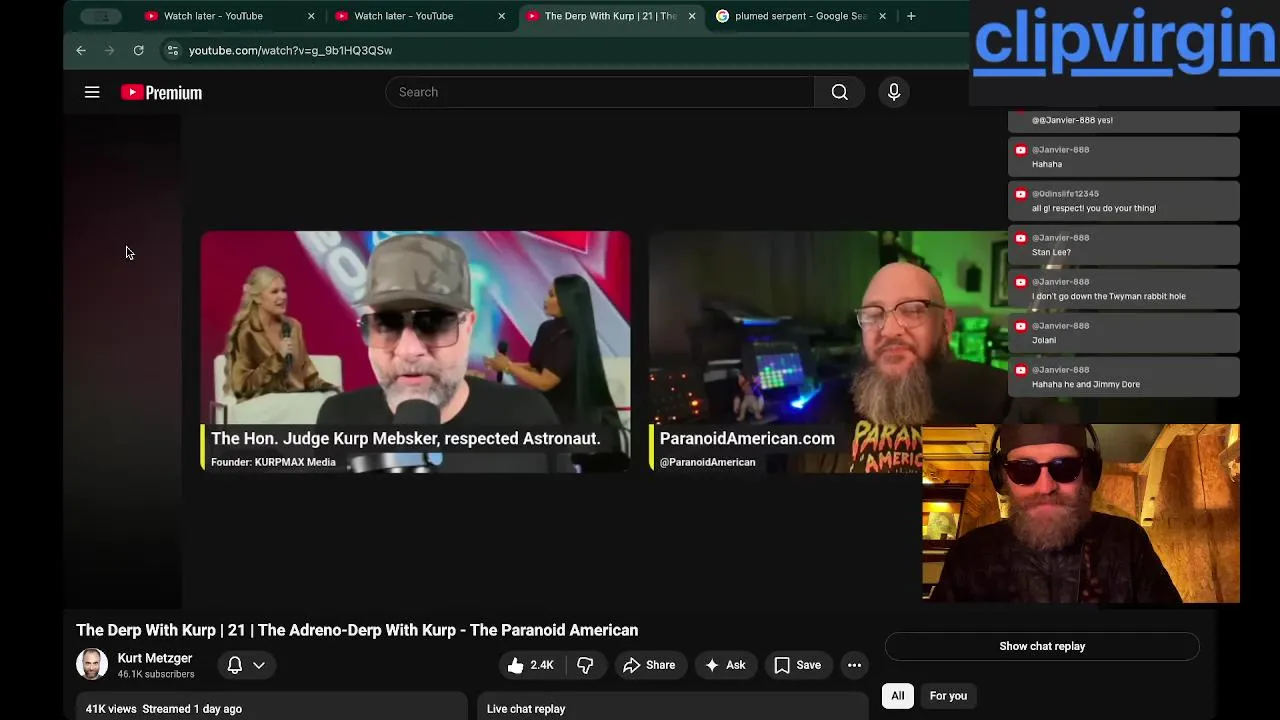Select the All filter chip
The height and width of the screenshot is (720, 1280).
coord(898,696)
